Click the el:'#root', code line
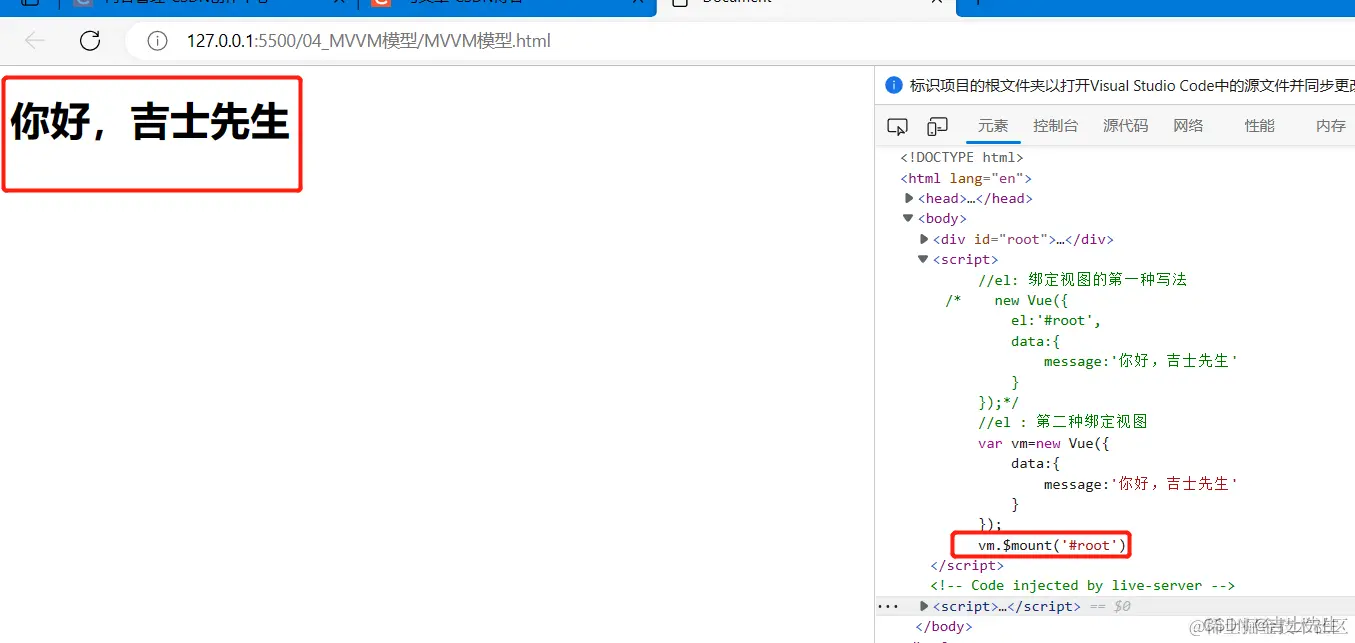This screenshot has width=1355, height=643. coord(1056,320)
